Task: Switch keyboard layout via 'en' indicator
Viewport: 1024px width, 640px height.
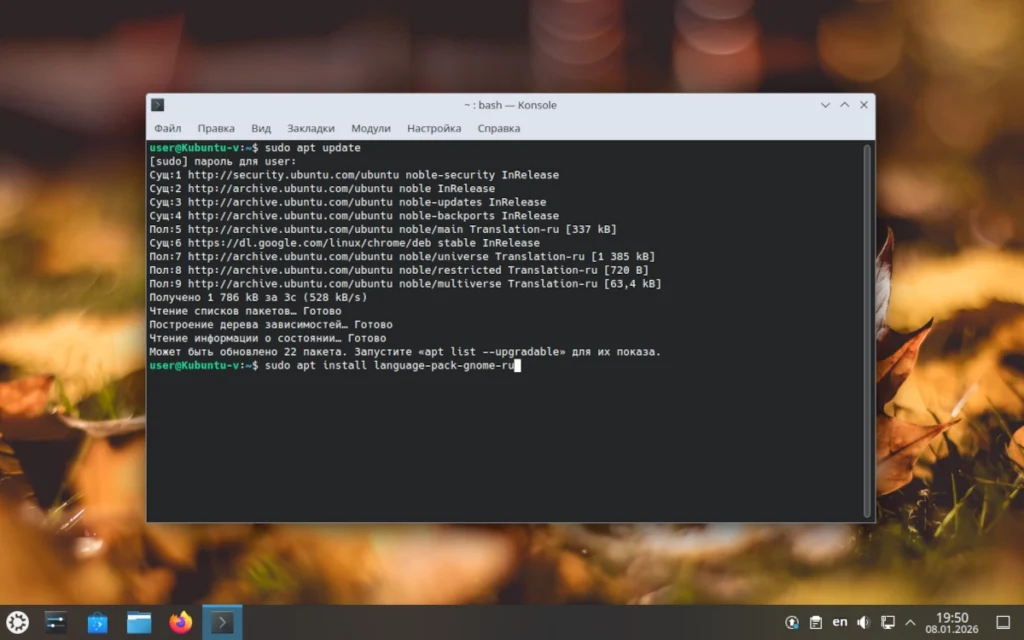Action: tap(840, 622)
